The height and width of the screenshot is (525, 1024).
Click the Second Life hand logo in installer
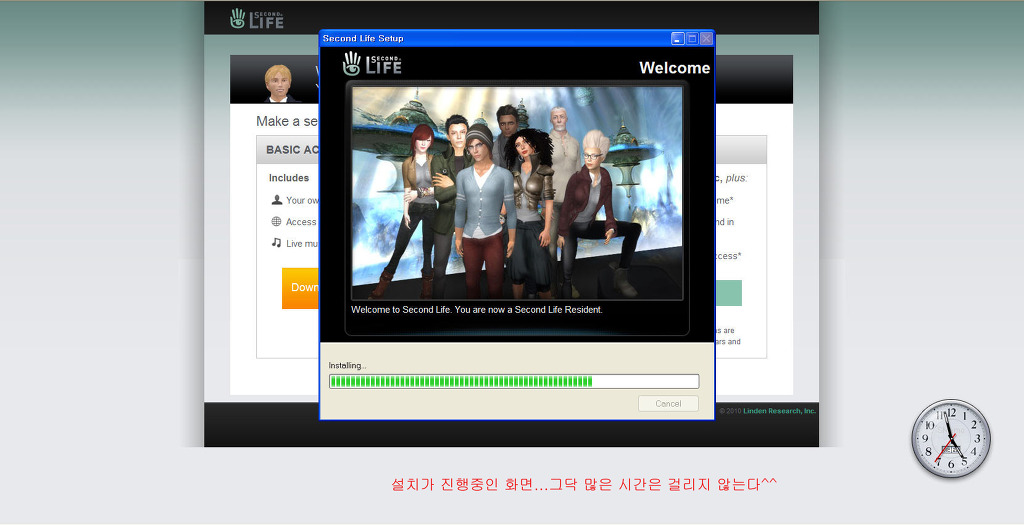(371, 65)
